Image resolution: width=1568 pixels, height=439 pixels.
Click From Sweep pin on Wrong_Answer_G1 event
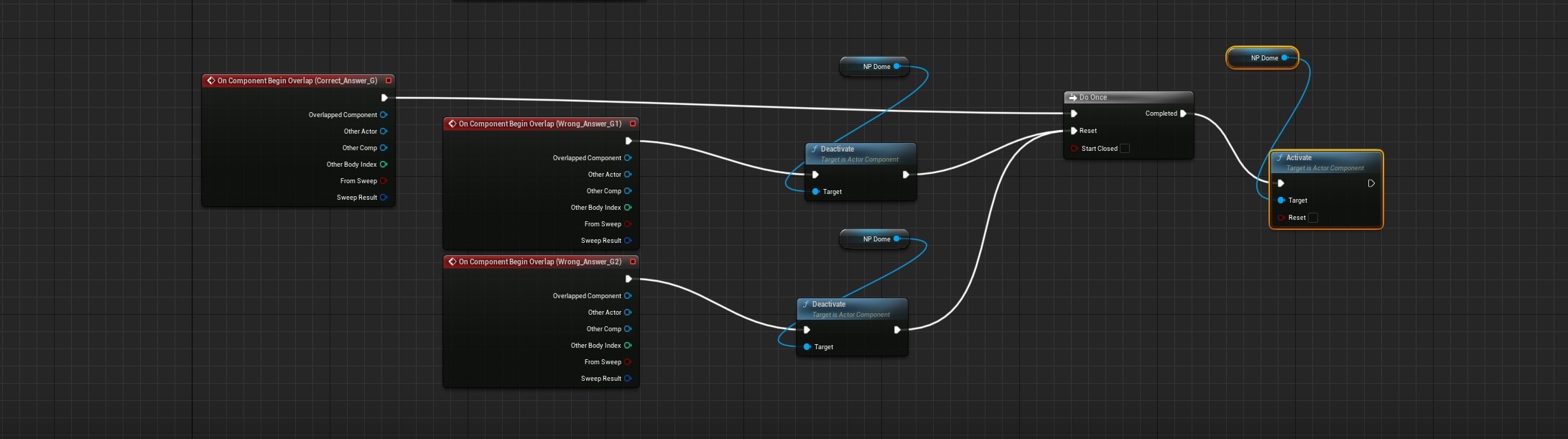click(x=628, y=224)
